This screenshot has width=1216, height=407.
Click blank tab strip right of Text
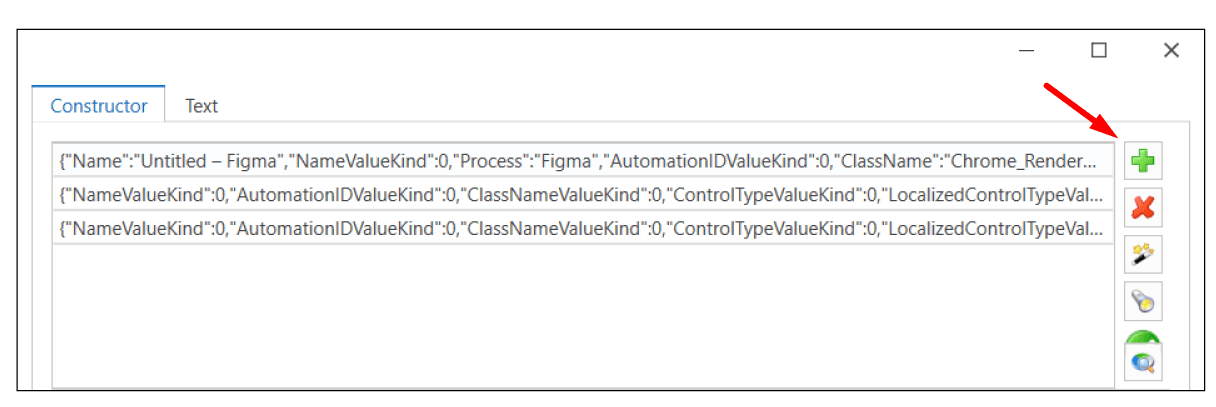click(x=600, y=106)
